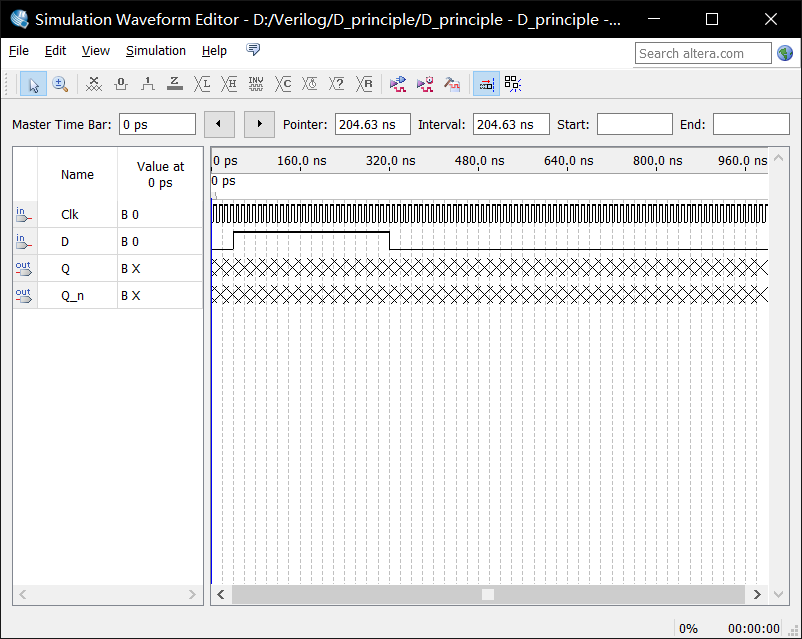802x639 pixels.
Task: Select the Q output signal name
Action: (65, 269)
